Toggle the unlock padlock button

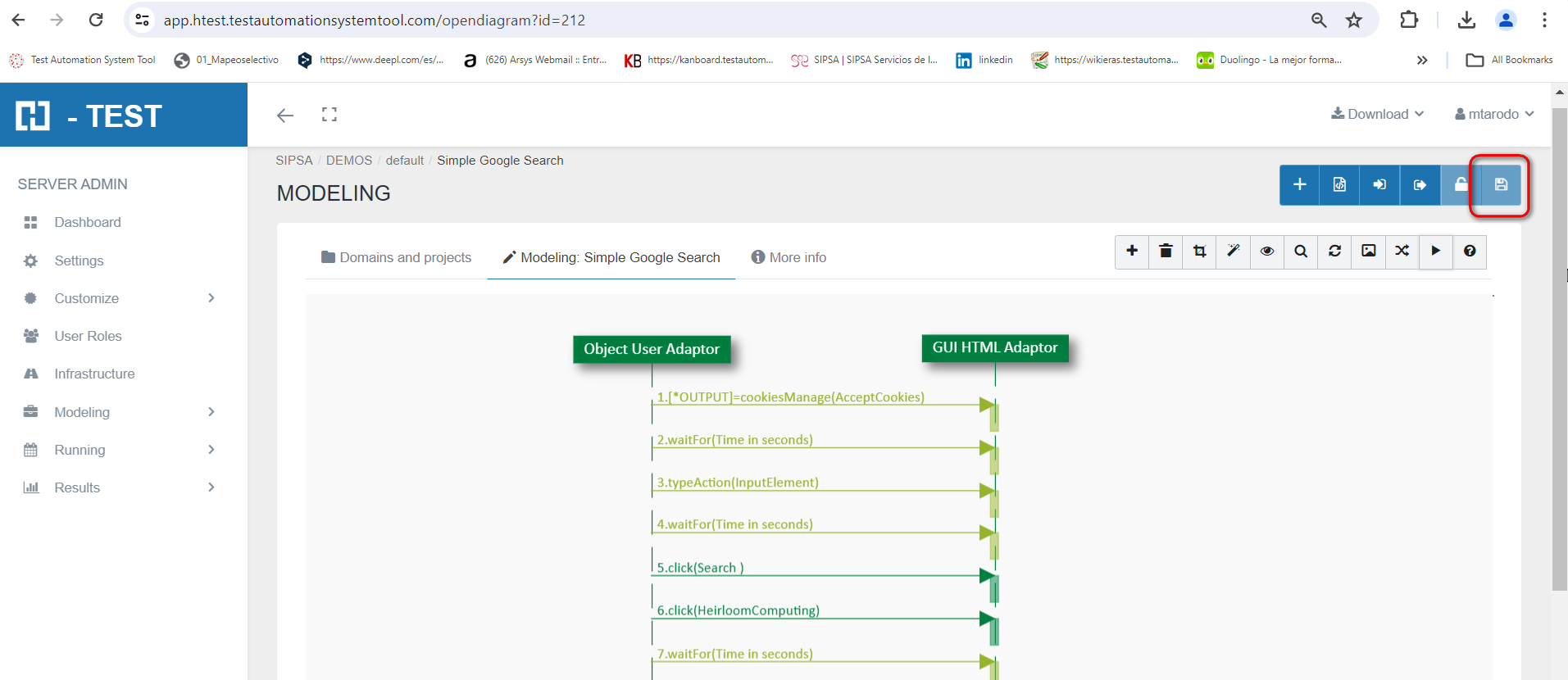1461,185
